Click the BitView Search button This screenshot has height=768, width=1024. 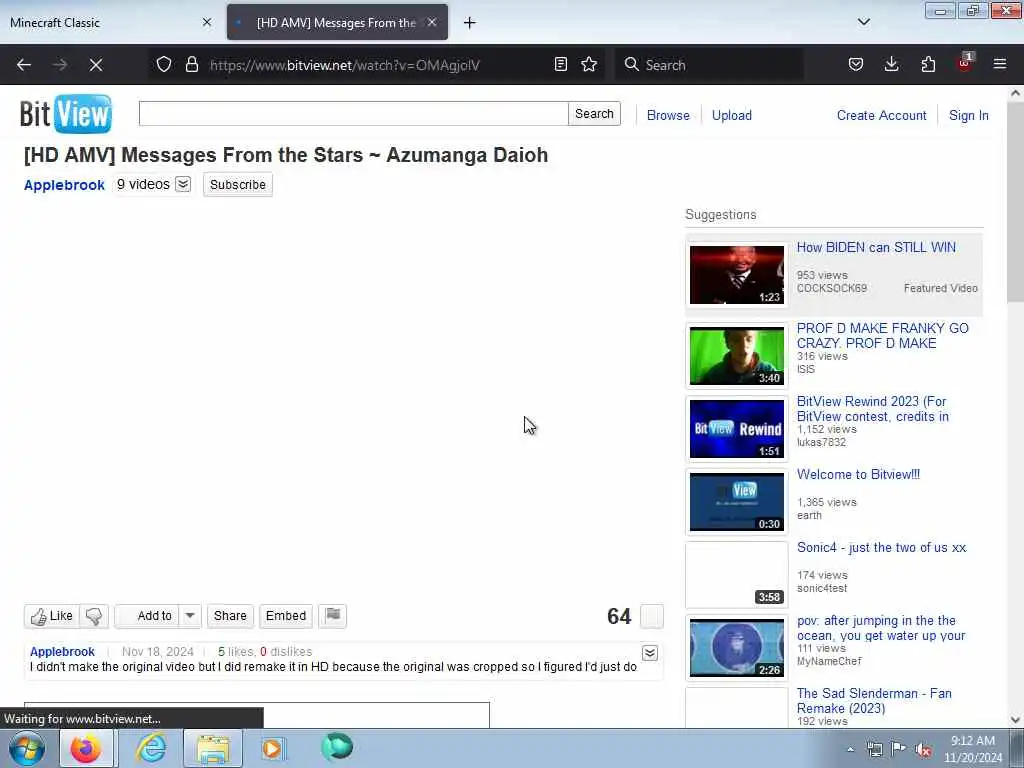594,114
